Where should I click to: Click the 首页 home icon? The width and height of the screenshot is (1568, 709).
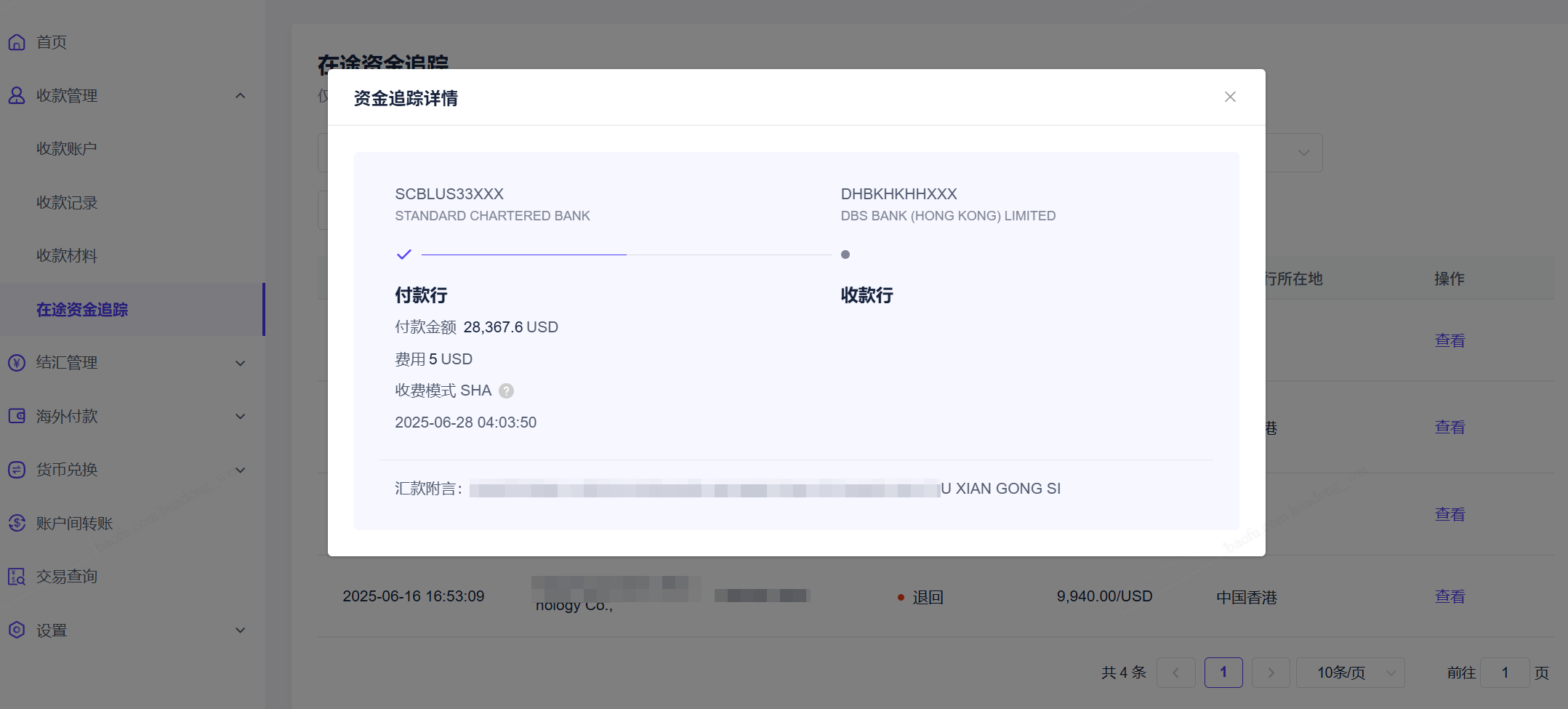17,42
